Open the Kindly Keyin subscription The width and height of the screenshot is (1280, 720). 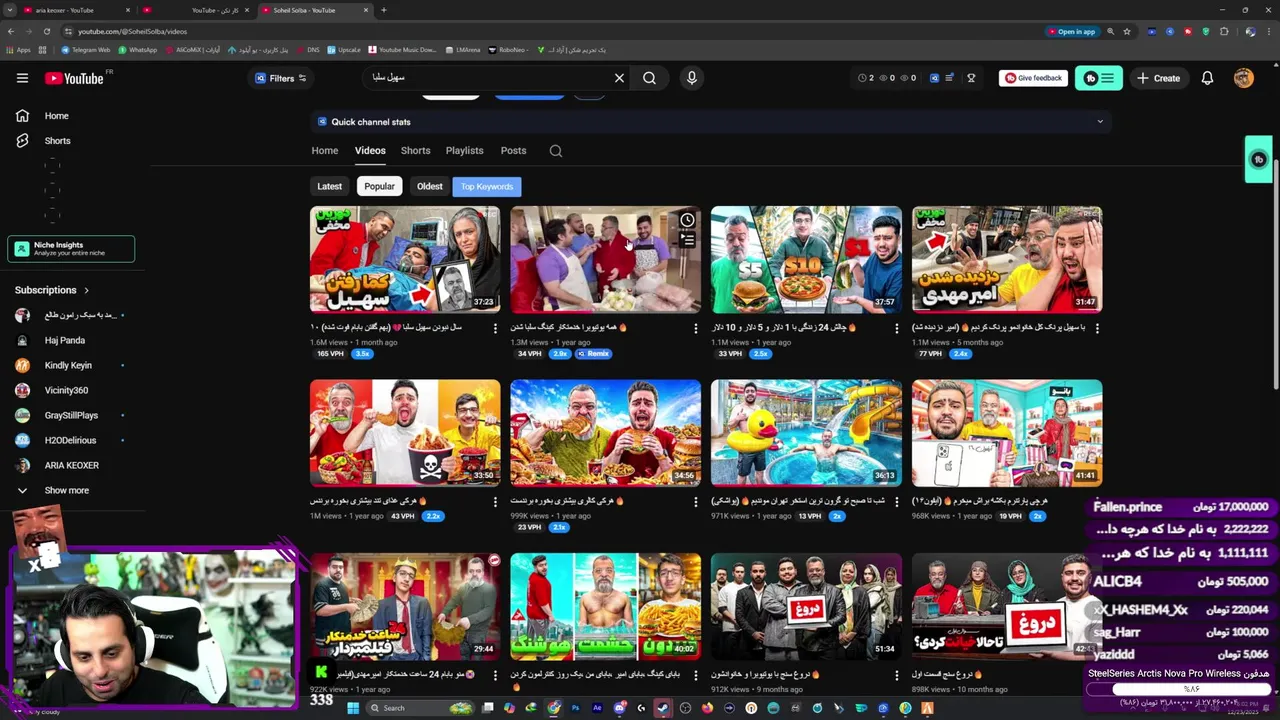68,366
